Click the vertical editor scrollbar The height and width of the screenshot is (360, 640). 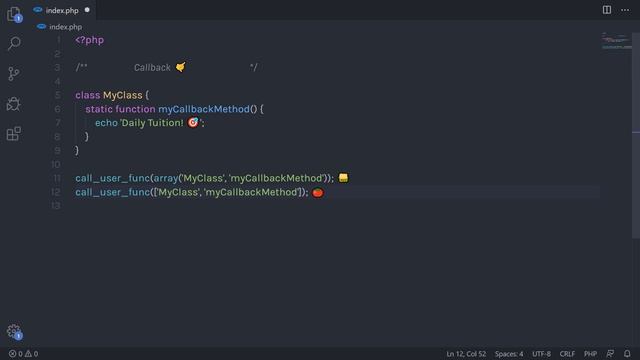[x=636, y=135]
